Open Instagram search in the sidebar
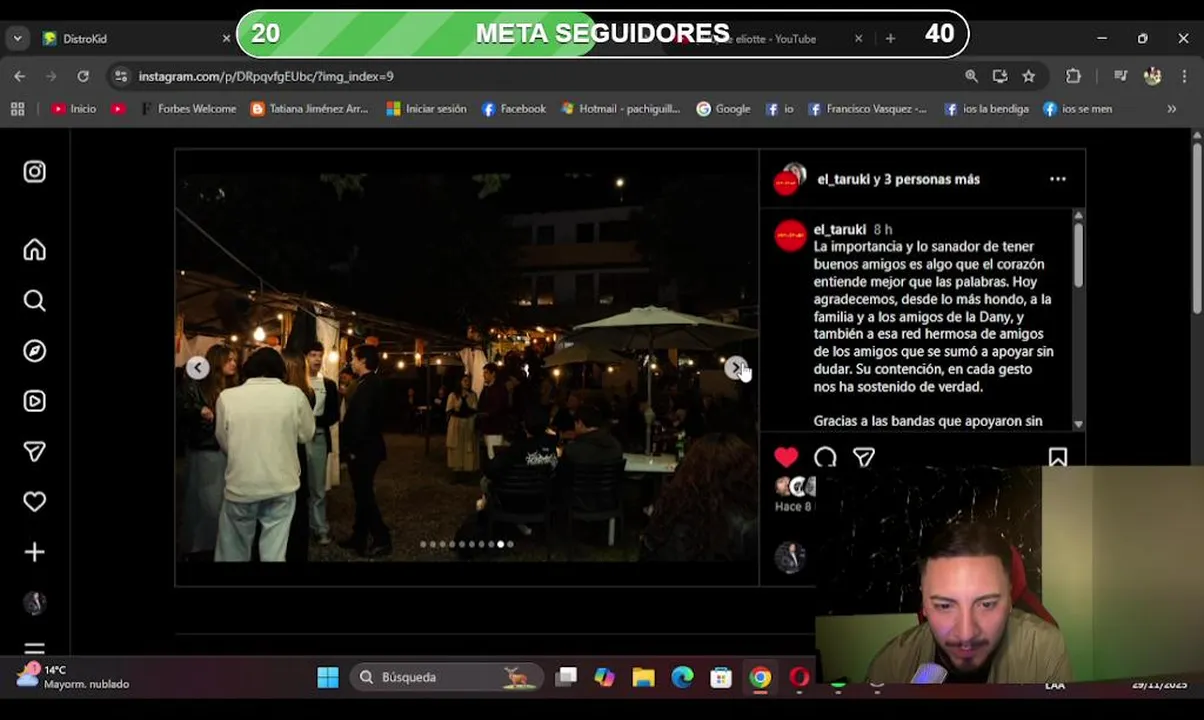 pos(35,301)
